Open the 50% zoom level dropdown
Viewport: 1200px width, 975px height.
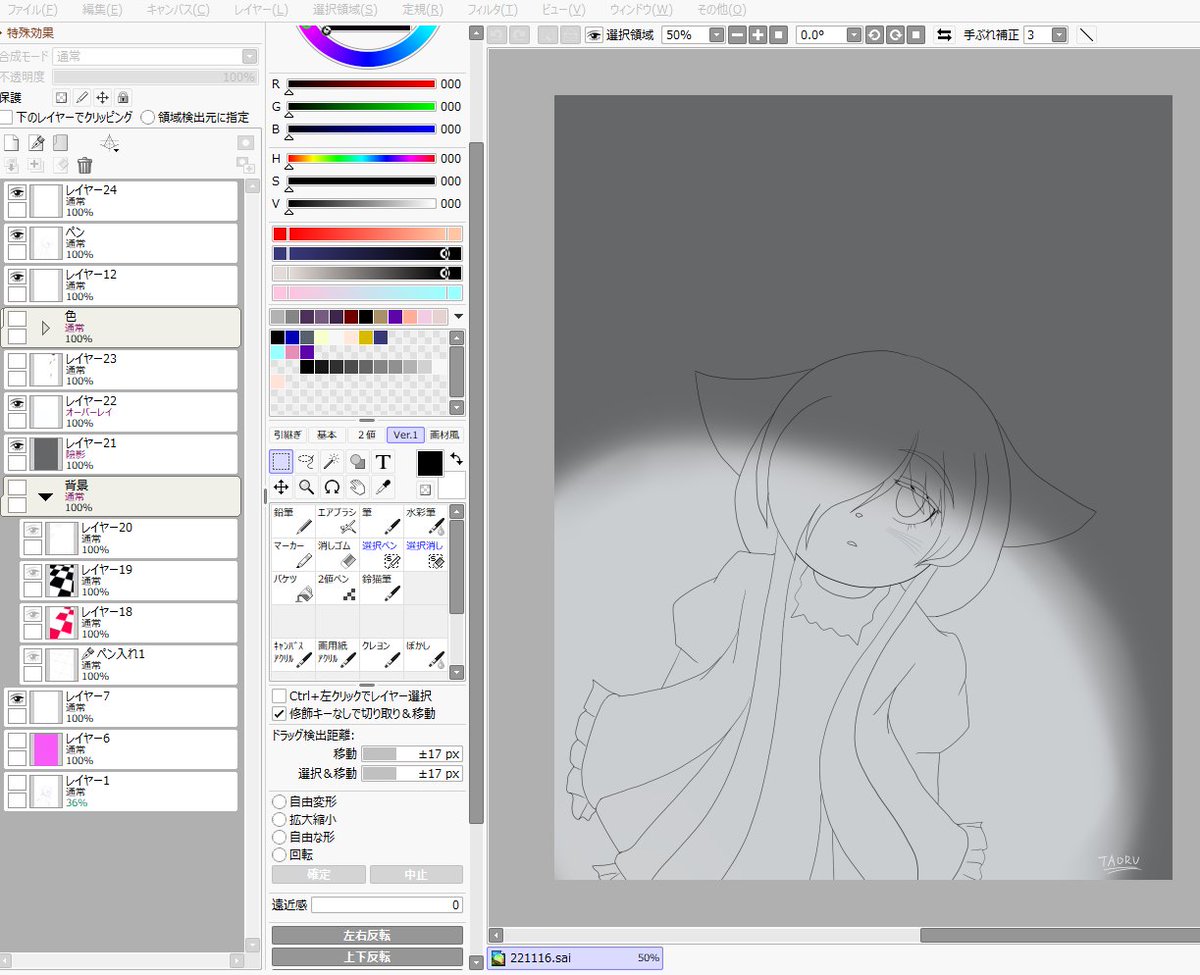[716, 35]
